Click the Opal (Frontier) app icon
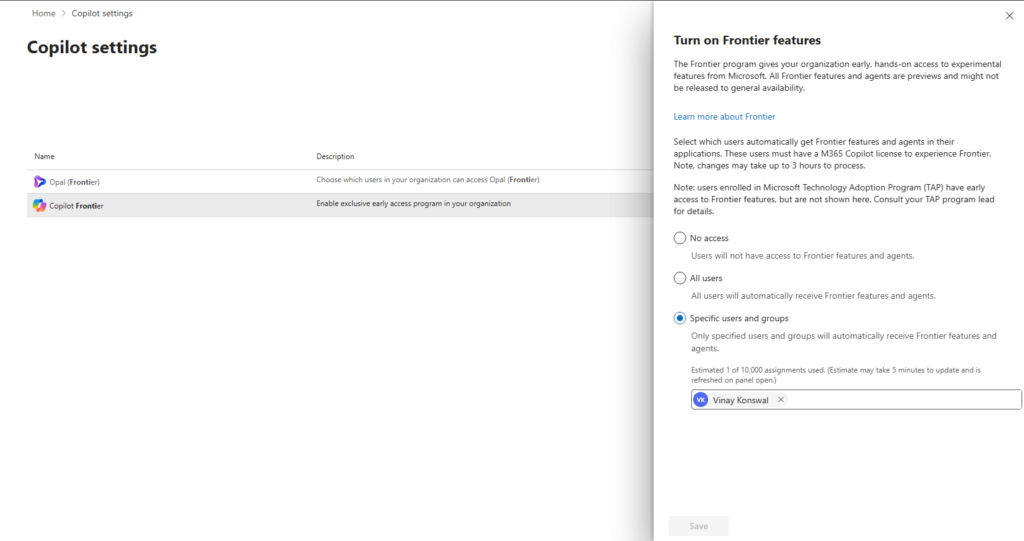Screen dimensions: 1024x541 39,182
